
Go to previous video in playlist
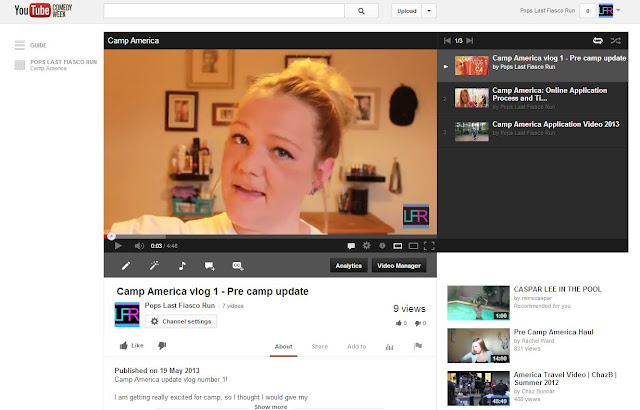pos(447,40)
